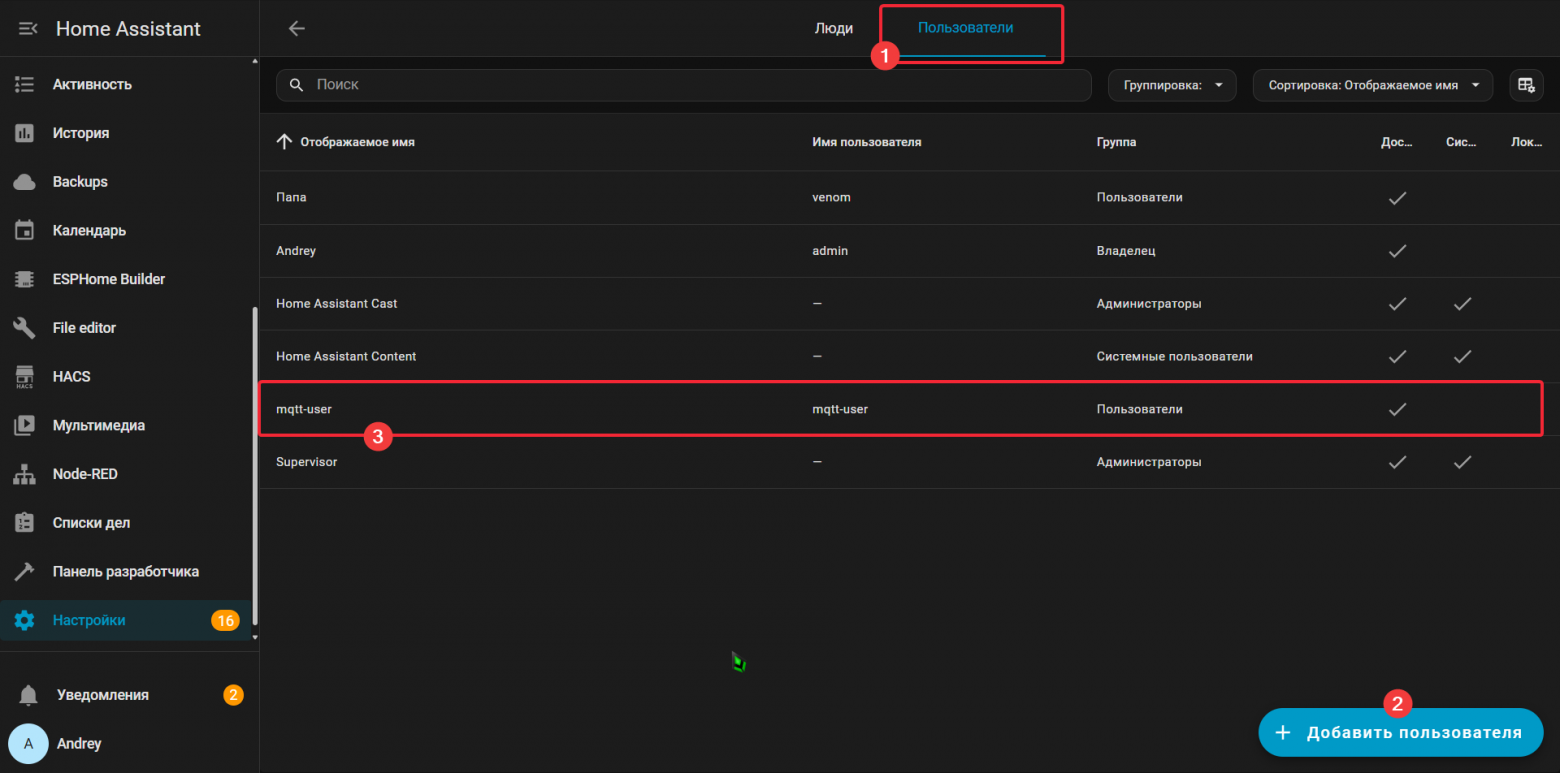Screen dimensions: 1560x773
Task: Open Активность via its list icon
Action: pyautogui.click(x=25, y=85)
